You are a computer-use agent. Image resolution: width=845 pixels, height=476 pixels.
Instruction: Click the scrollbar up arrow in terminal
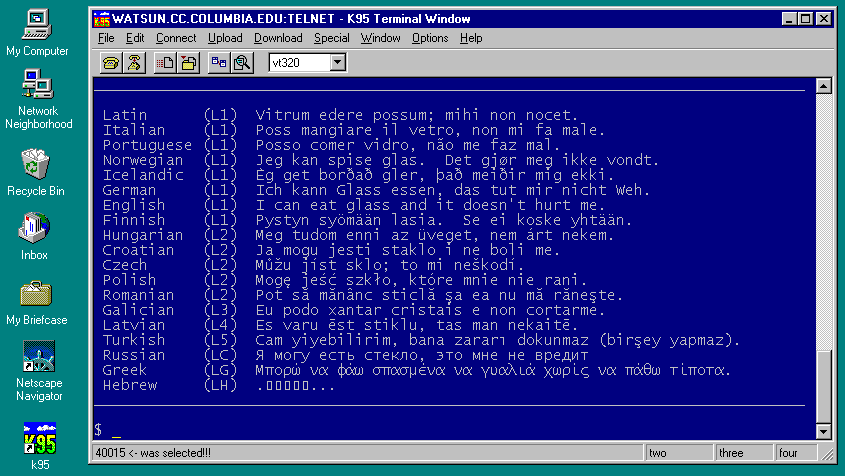pyautogui.click(x=823, y=86)
